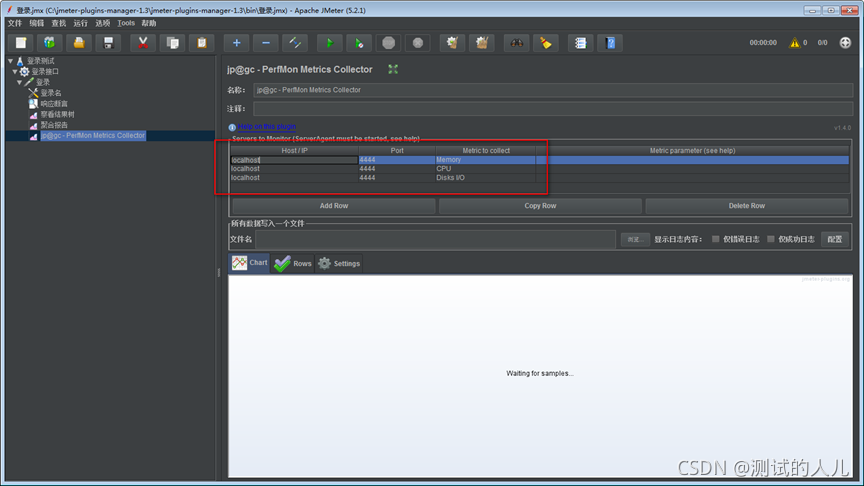Image resolution: width=864 pixels, height=486 pixels.
Task: Click the Clear results icon
Action: (452, 43)
